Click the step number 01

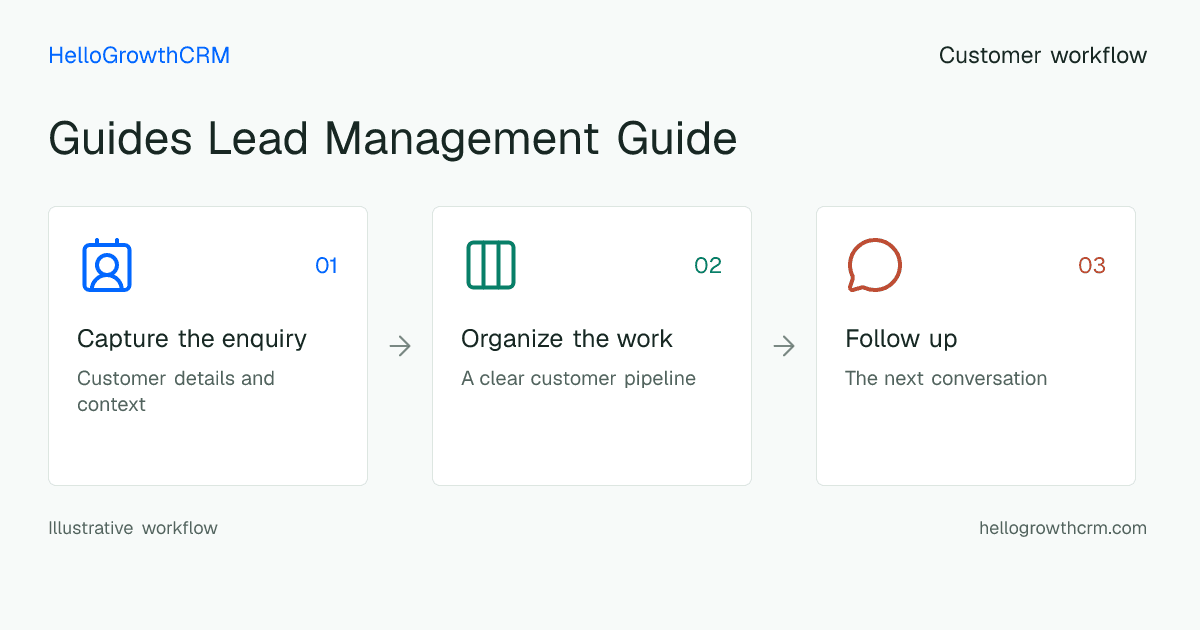point(326,265)
